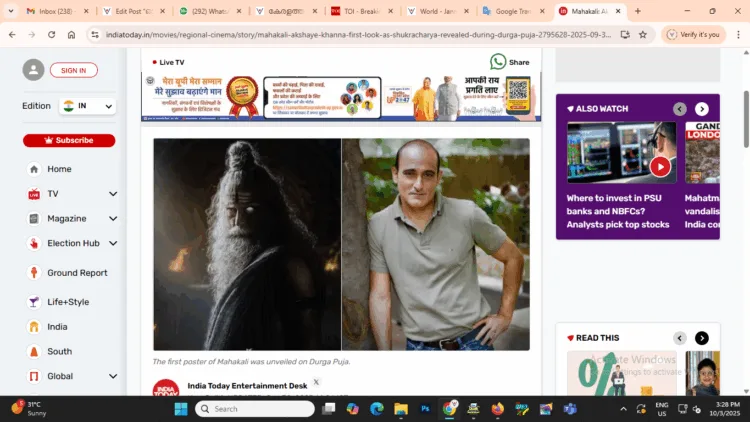Click the Election Hub icon

tap(34, 243)
